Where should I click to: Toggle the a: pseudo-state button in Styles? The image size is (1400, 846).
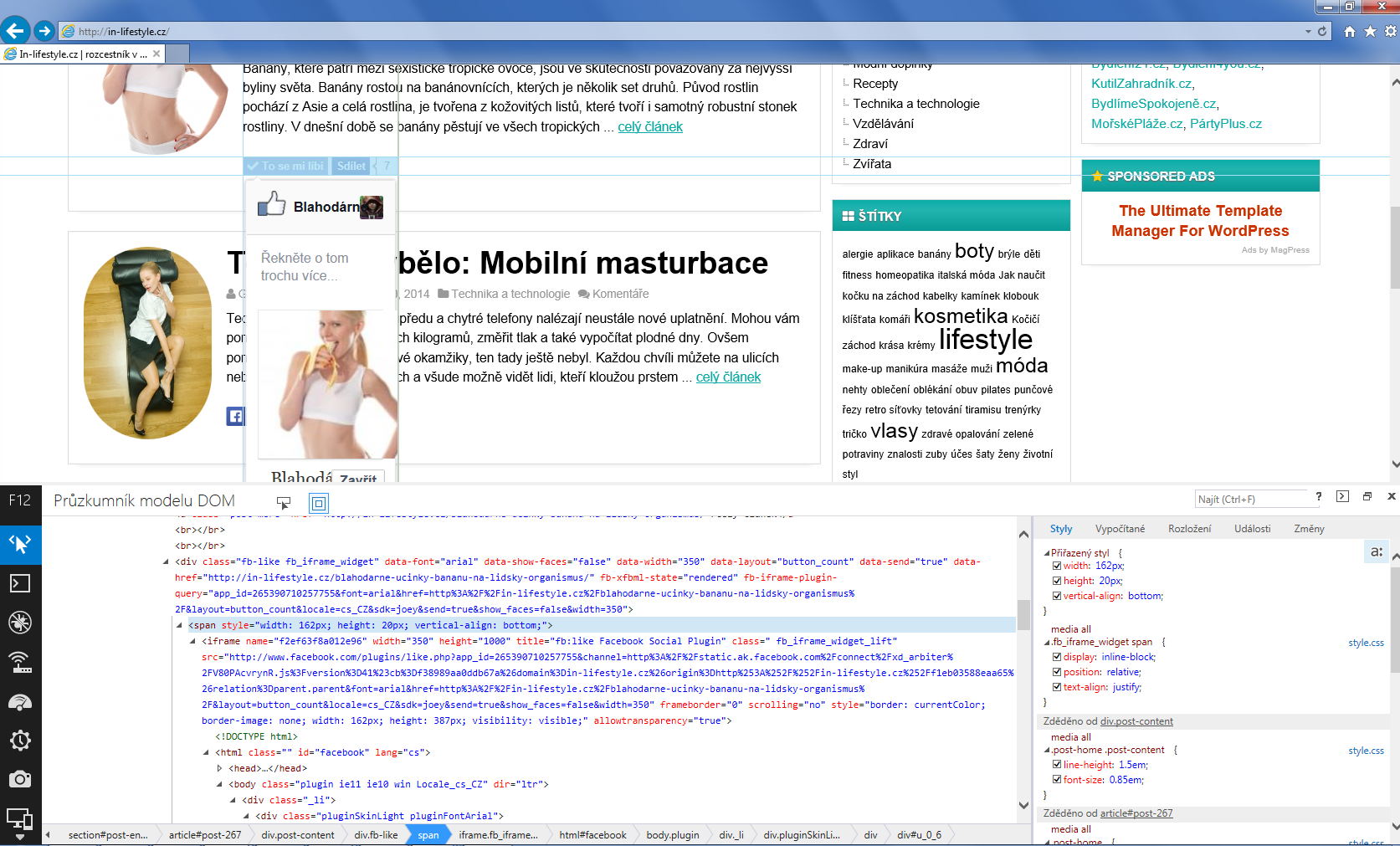[1377, 551]
